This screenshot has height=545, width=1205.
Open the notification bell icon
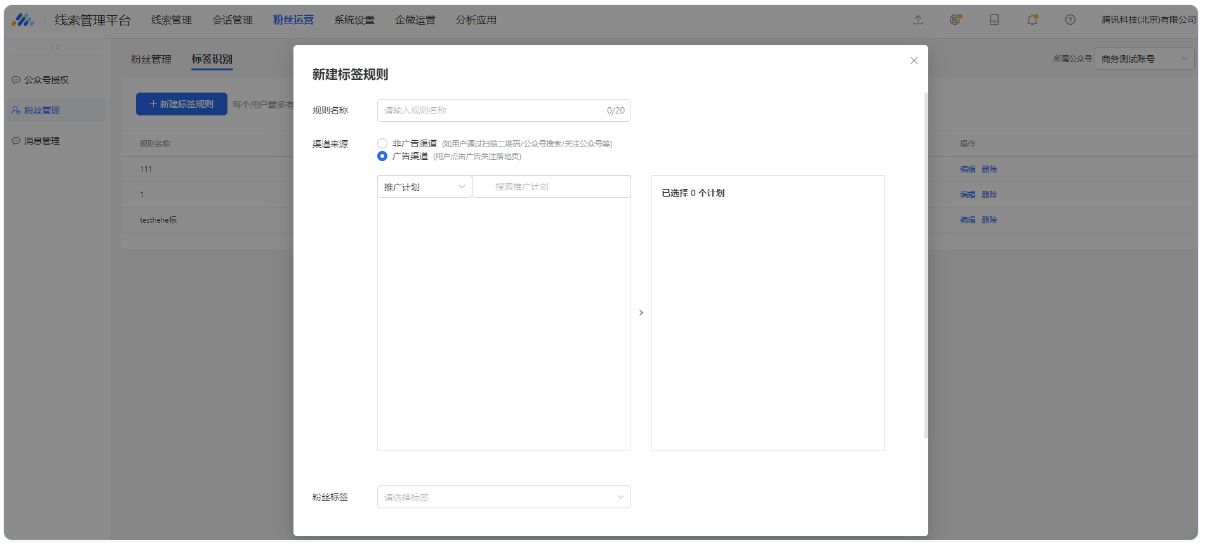(x=1032, y=20)
